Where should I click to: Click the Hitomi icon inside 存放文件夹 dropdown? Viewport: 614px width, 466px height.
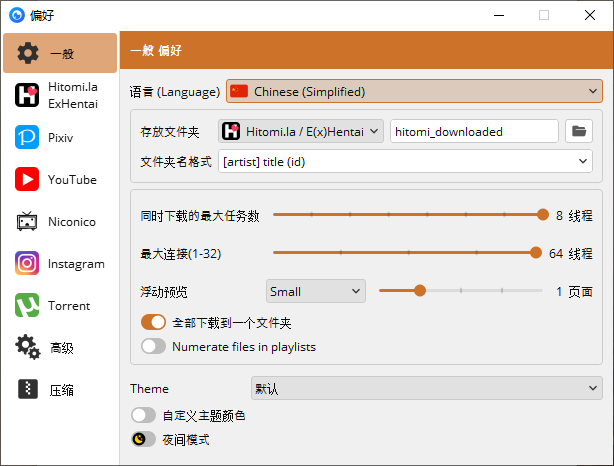pos(231,131)
